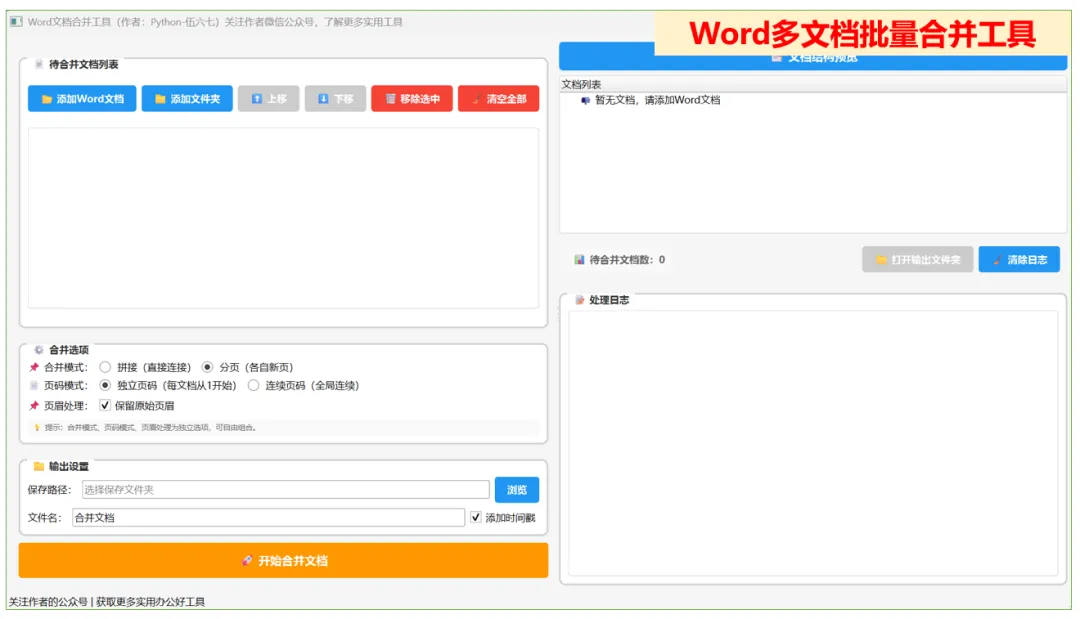The height and width of the screenshot is (619, 1080).
Task: Click the gear icon beside 合并选项
Action: click(x=39, y=350)
